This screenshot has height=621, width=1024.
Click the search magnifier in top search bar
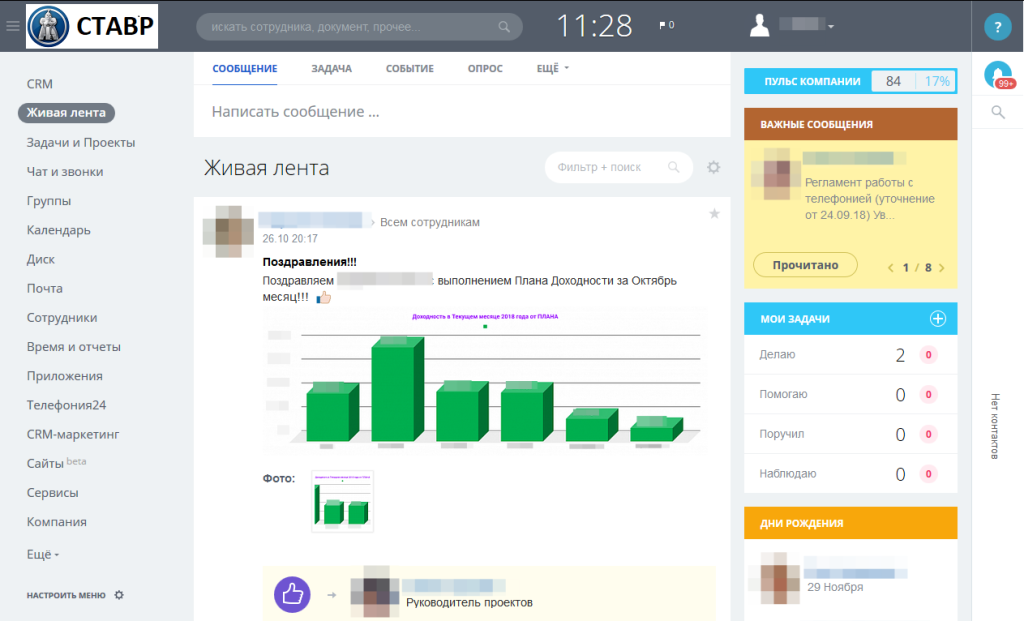pyautogui.click(x=504, y=27)
